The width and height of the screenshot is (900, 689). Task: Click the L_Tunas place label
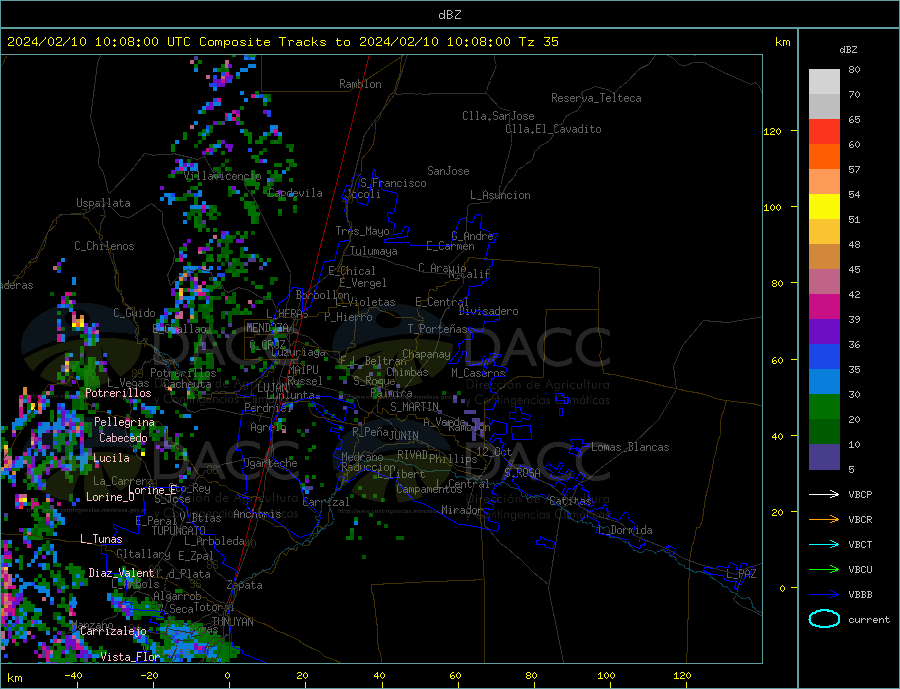(101, 539)
